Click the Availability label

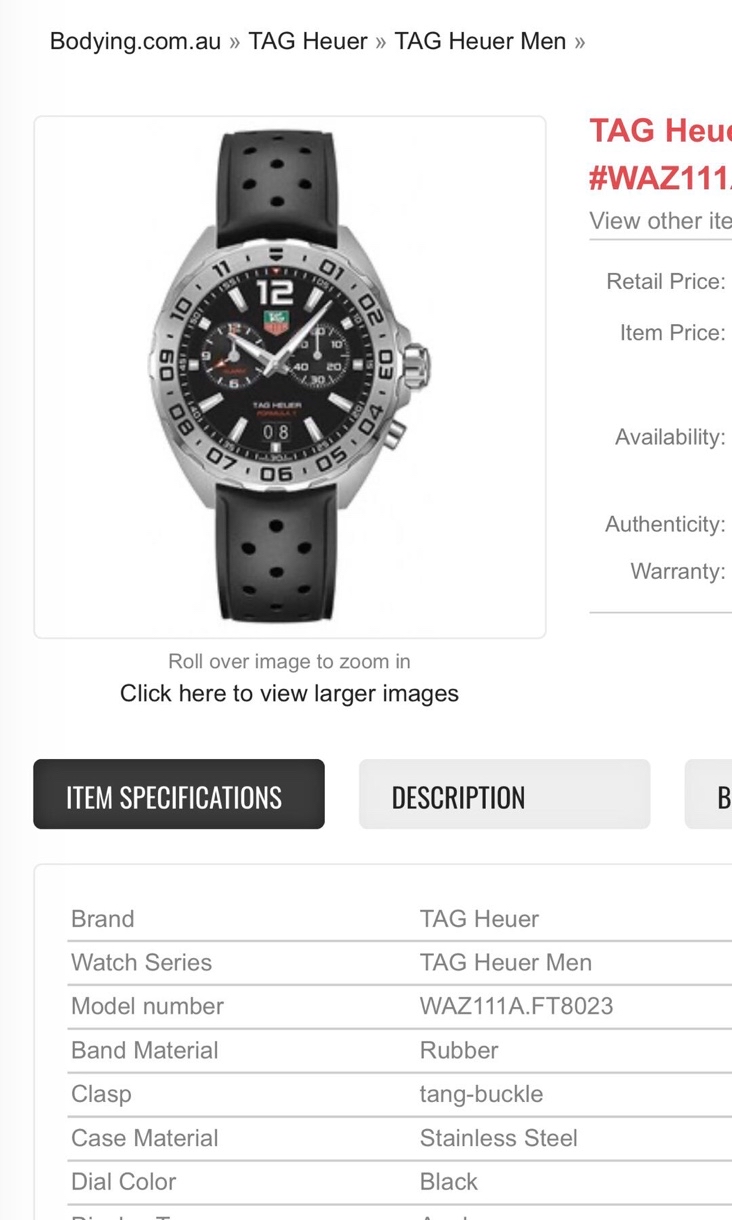pyautogui.click(x=670, y=437)
